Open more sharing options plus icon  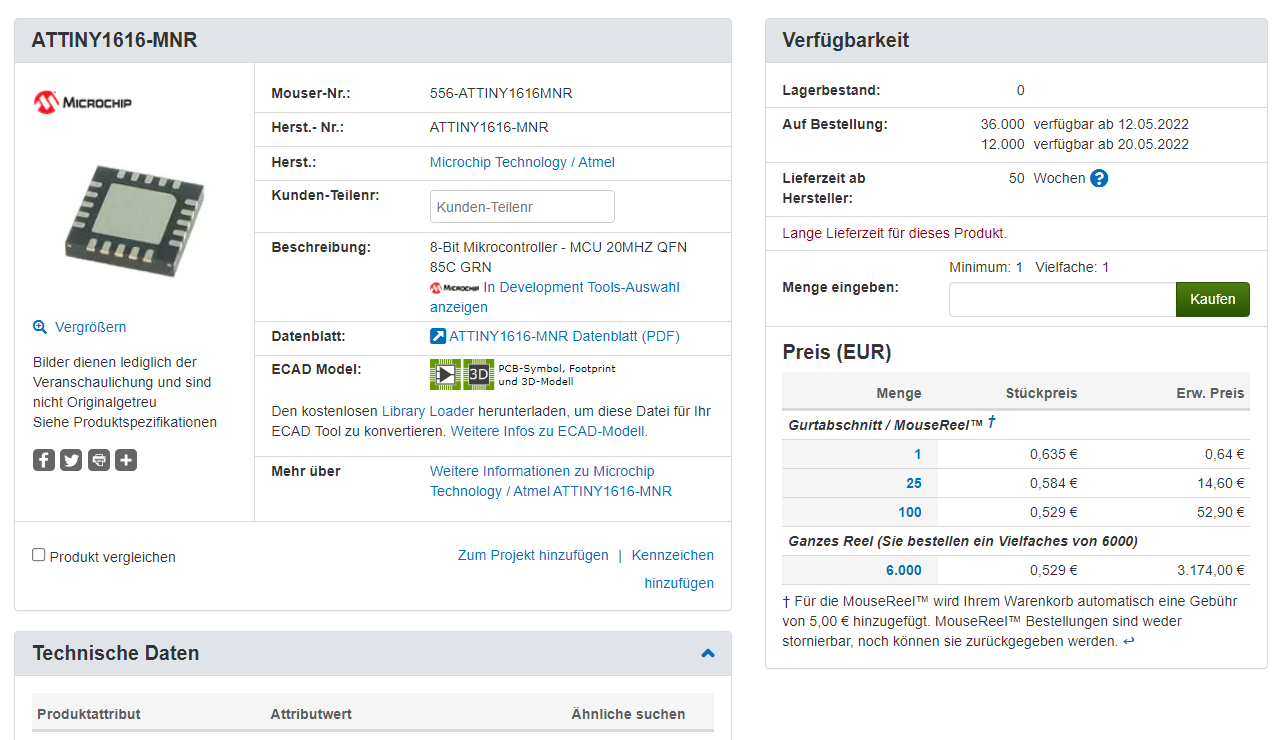[126, 460]
